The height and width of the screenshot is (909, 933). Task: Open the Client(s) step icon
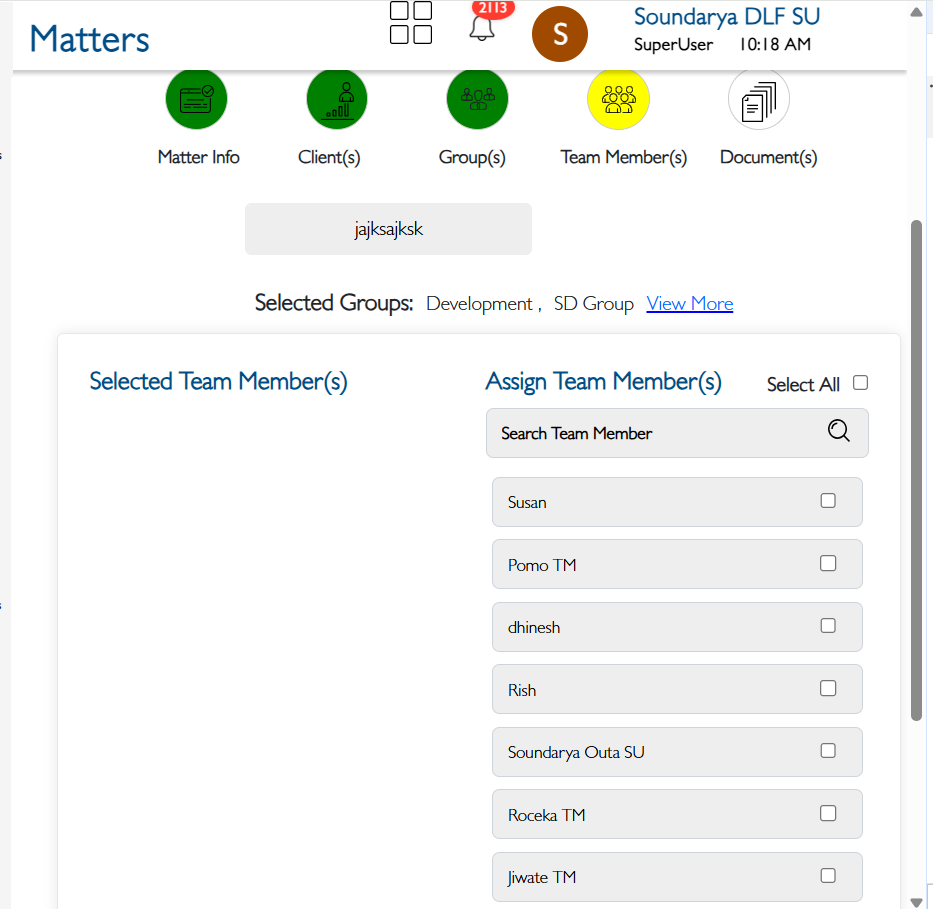(x=337, y=99)
